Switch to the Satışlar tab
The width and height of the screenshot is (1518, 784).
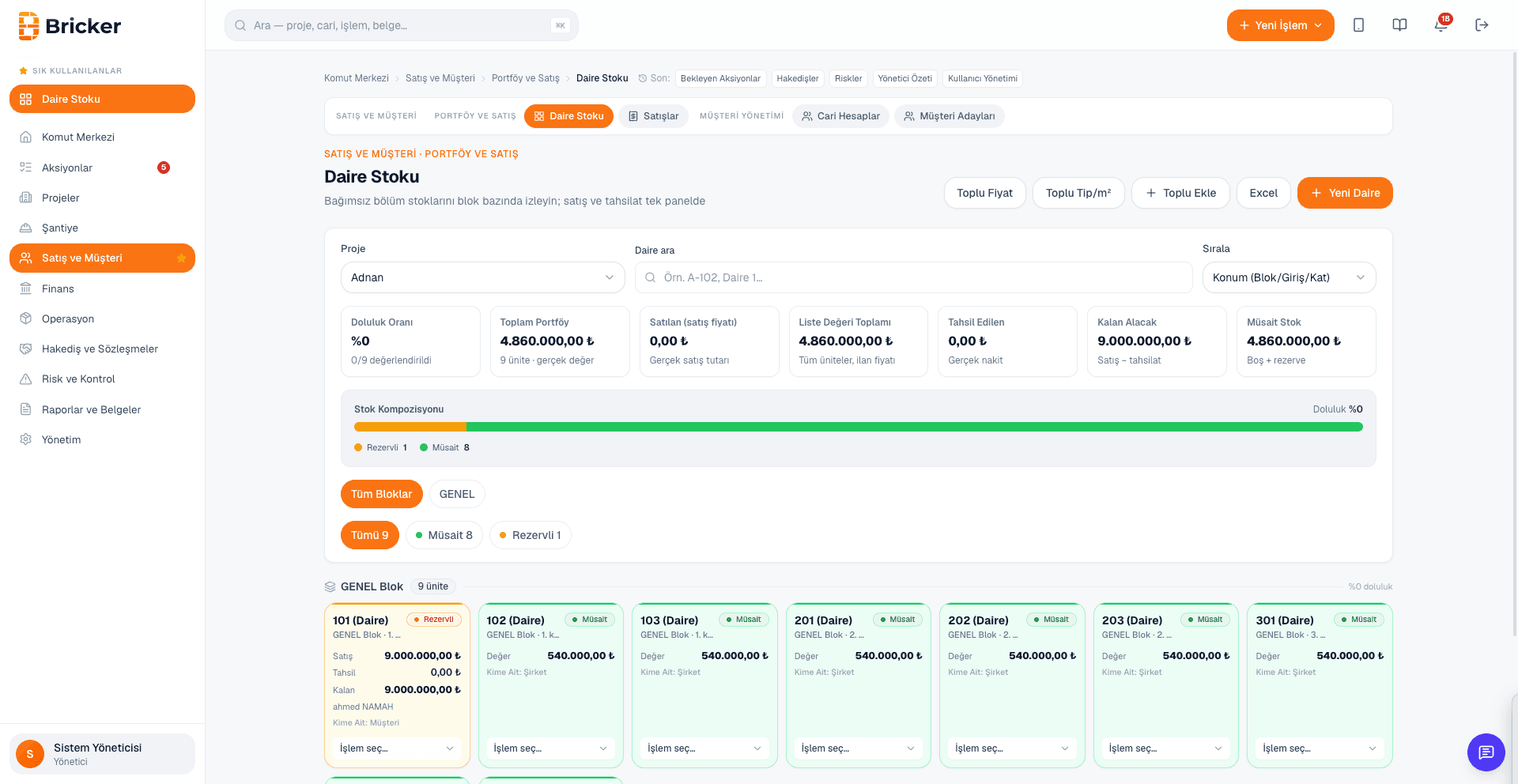click(x=653, y=116)
